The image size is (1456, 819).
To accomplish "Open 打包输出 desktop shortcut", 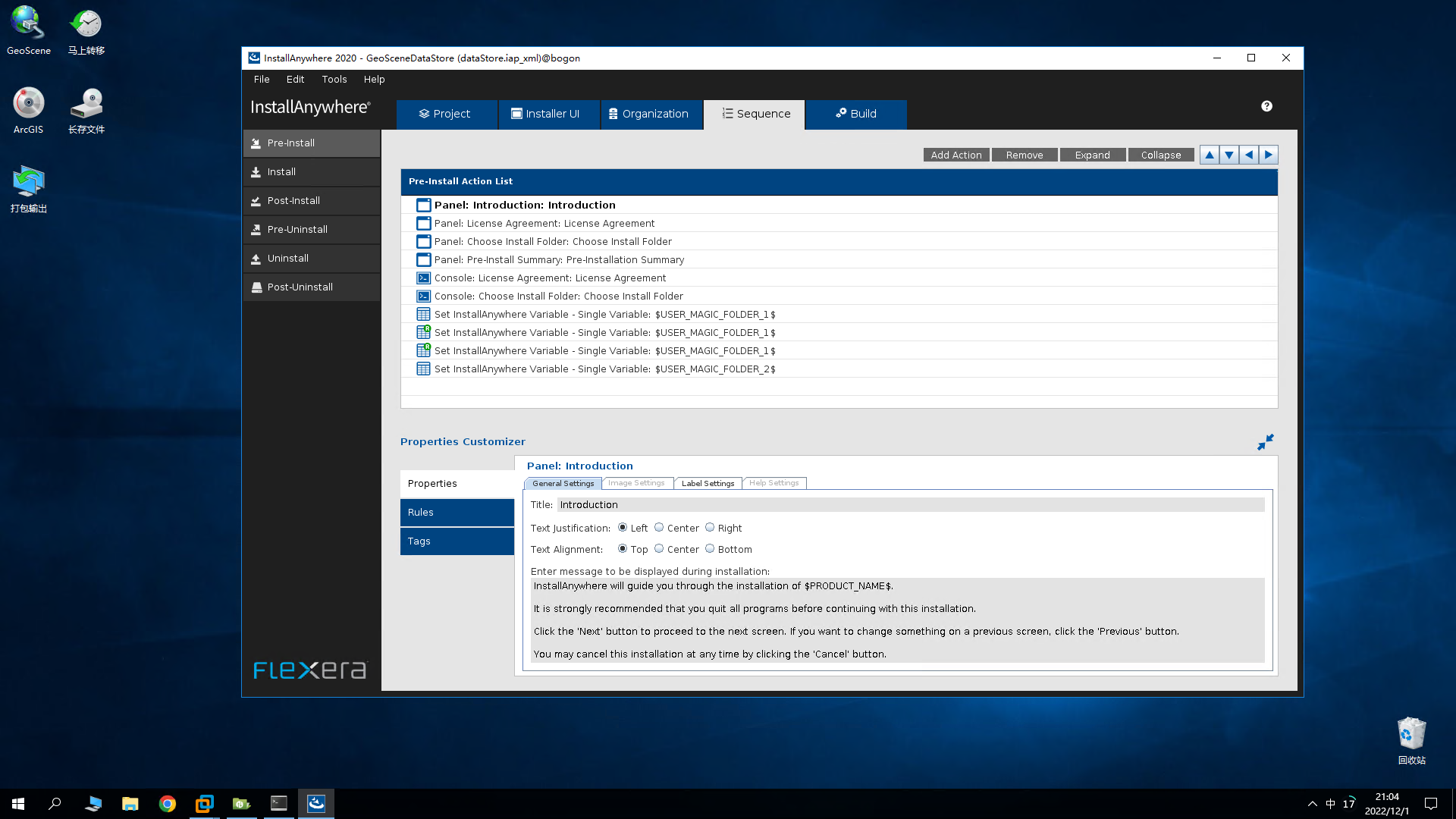I will coord(29,189).
